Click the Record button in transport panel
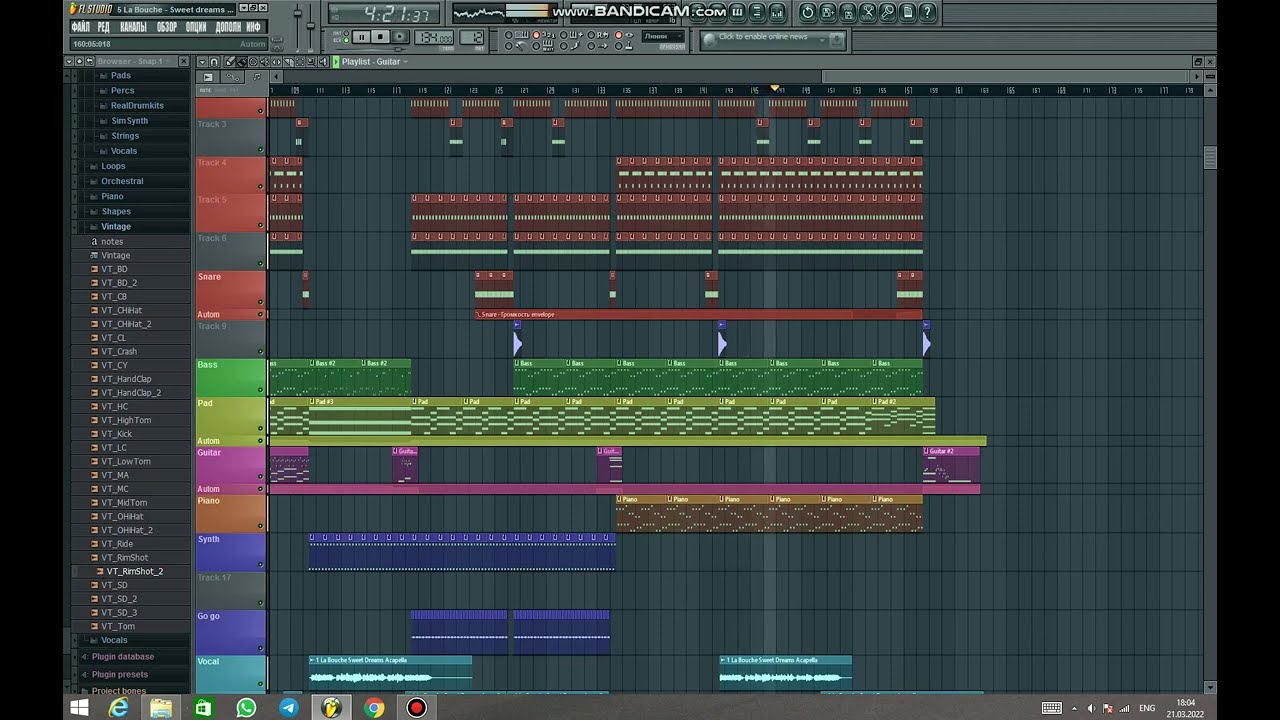Viewport: 1280px width, 720px height. pos(400,37)
